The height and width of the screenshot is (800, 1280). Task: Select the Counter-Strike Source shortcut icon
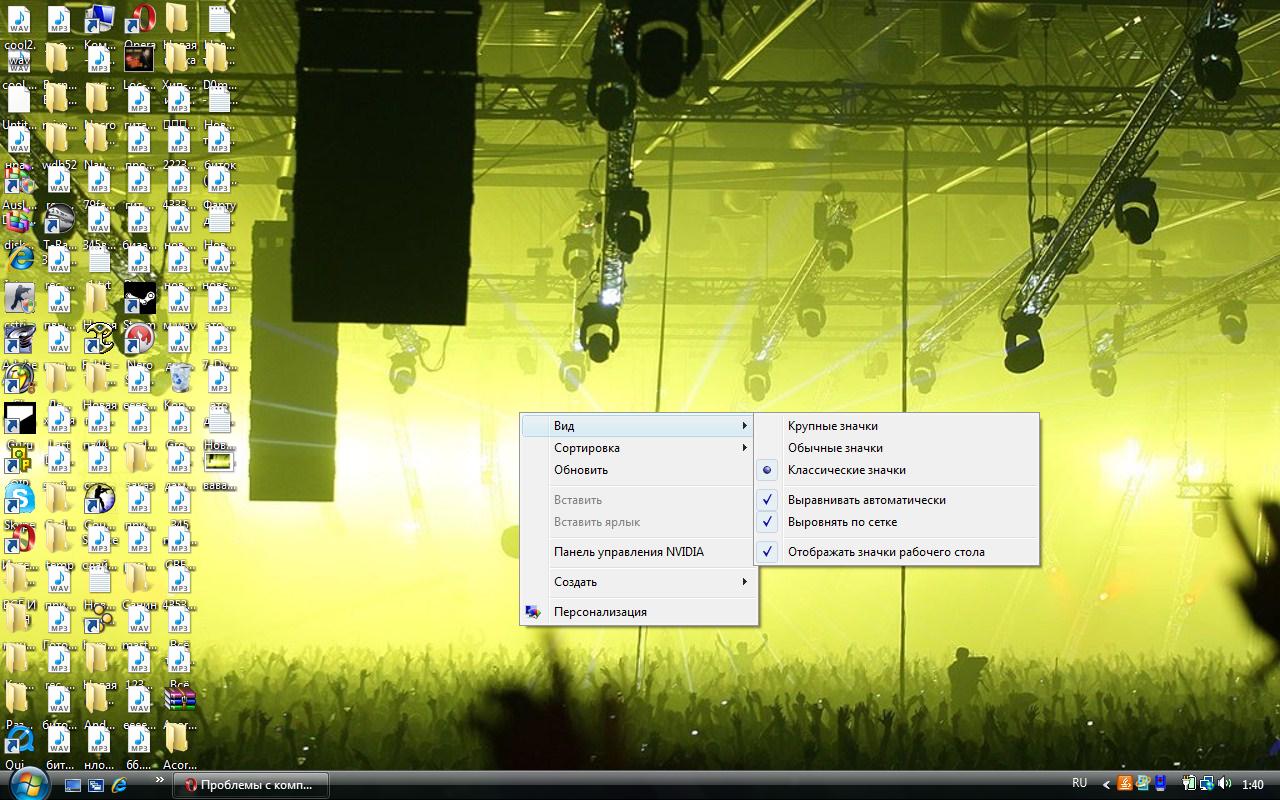click(x=99, y=498)
